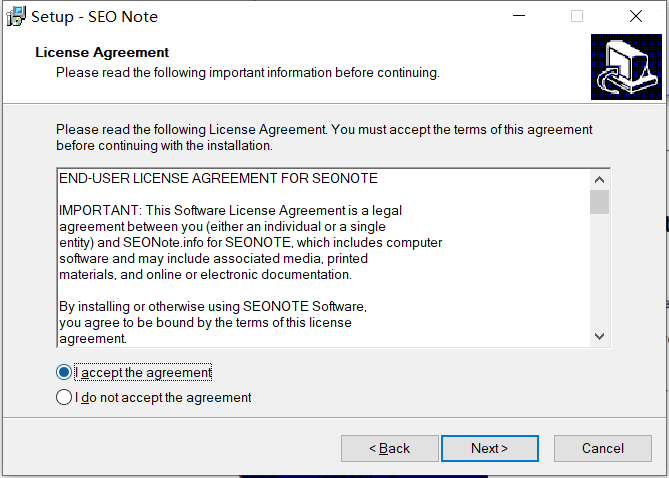Minimize the SEO Note setup window
The image size is (669, 478).
coord(519,16)
